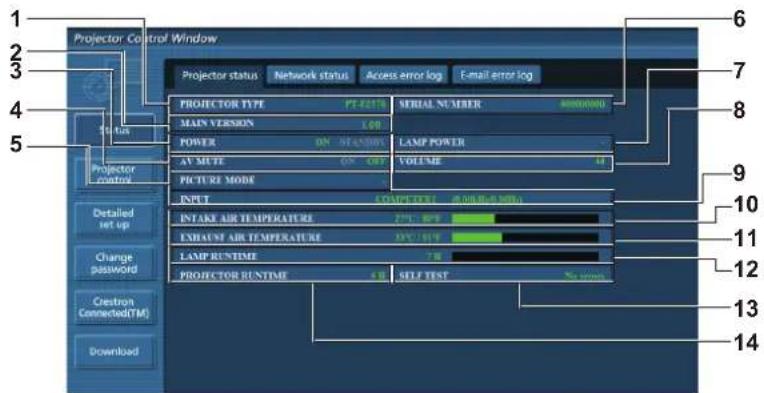Click the SERIAL NUMBER field
The image size is (764, 393).
point(502,105)
